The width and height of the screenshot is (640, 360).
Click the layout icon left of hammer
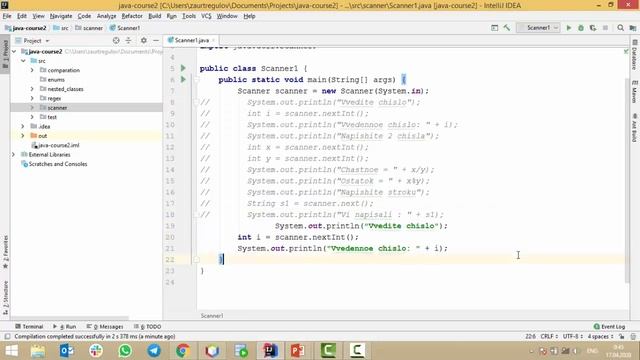(x=494, y=28)
